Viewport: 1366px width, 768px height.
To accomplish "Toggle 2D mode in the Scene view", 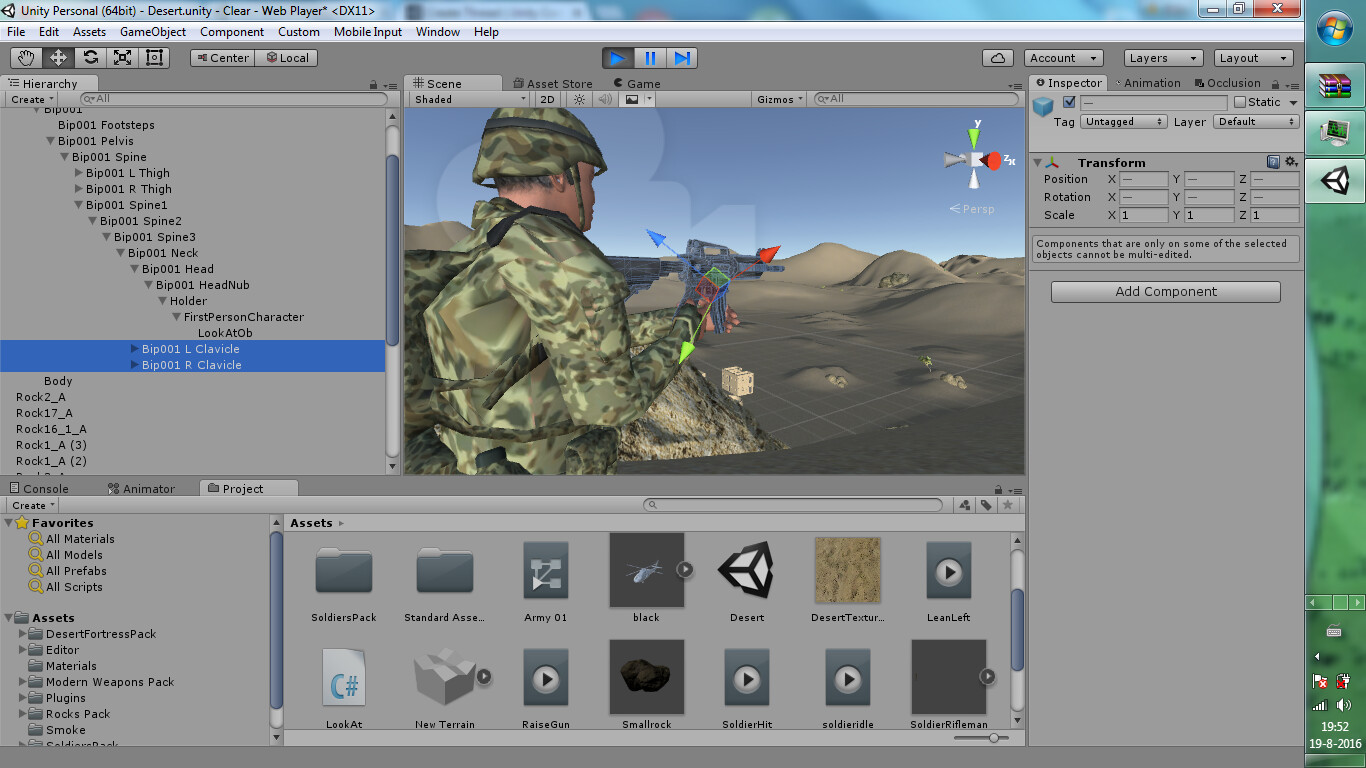I will pyautogui.click(x=546, y=99).
